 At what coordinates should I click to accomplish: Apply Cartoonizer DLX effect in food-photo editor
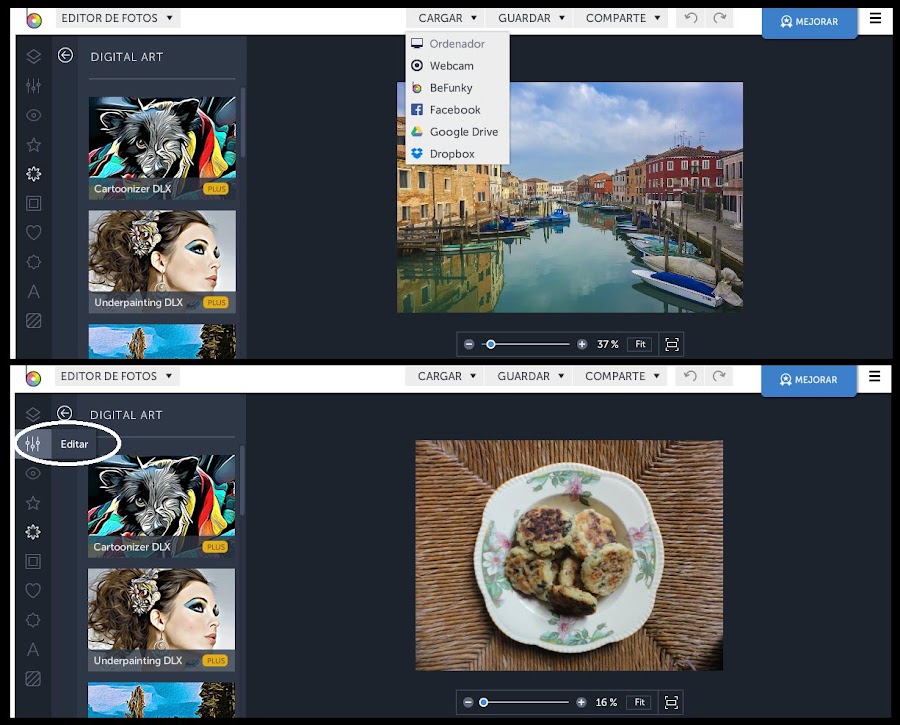(161, 506)
